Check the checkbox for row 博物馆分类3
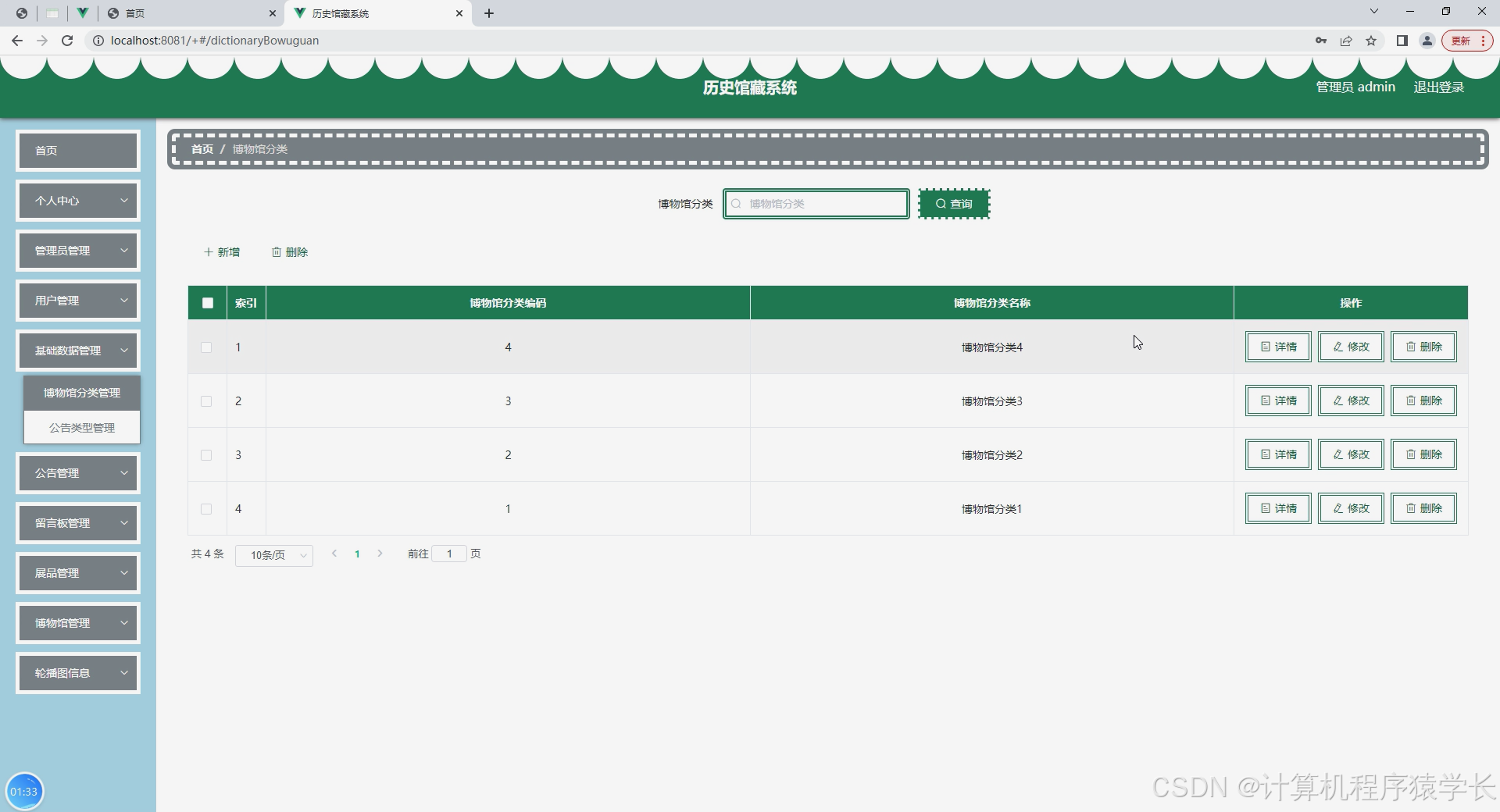This screenshot has height=812, width=1500. coord(206,401)
